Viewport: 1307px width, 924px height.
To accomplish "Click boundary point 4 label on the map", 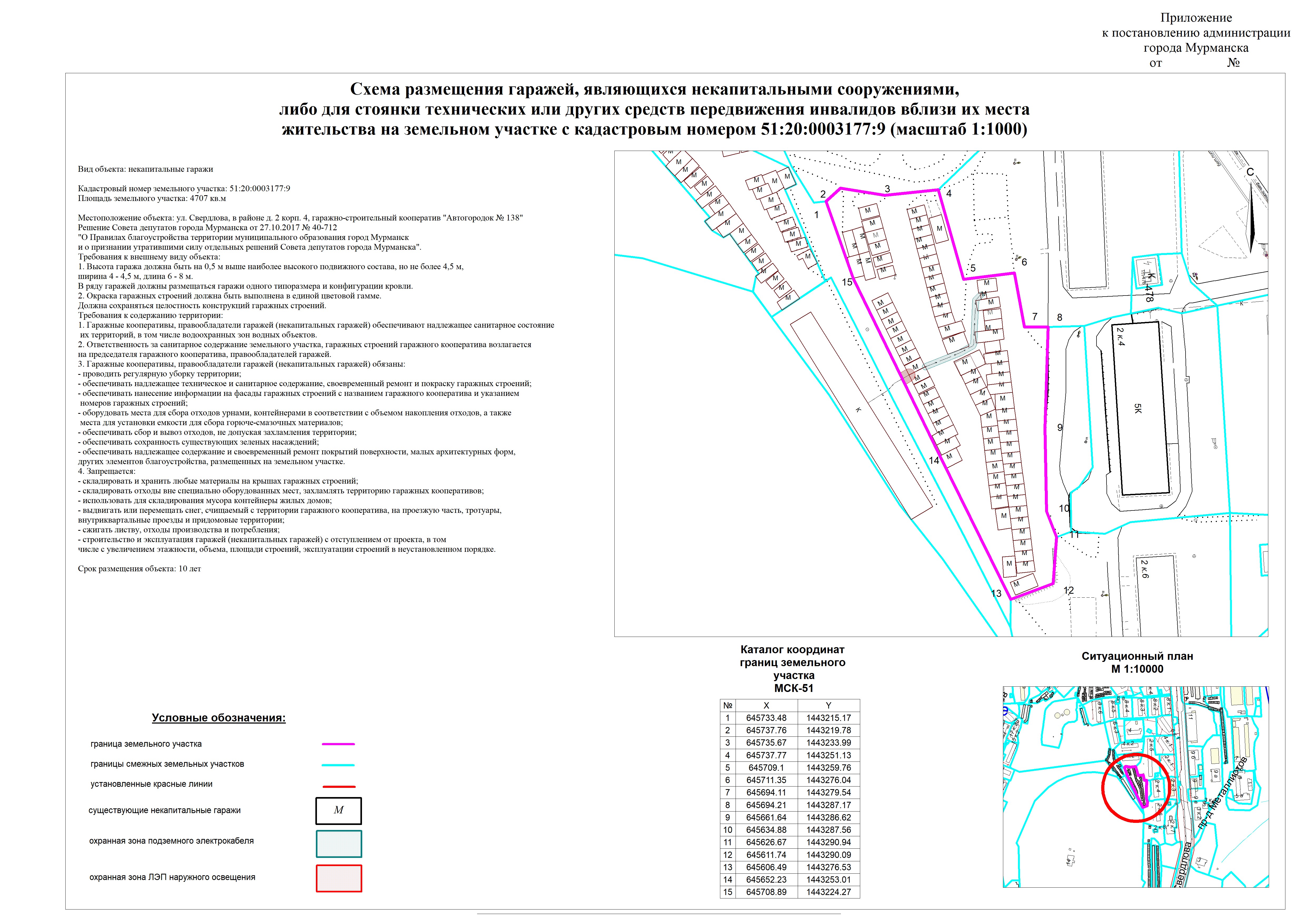I will pos(948,193).
